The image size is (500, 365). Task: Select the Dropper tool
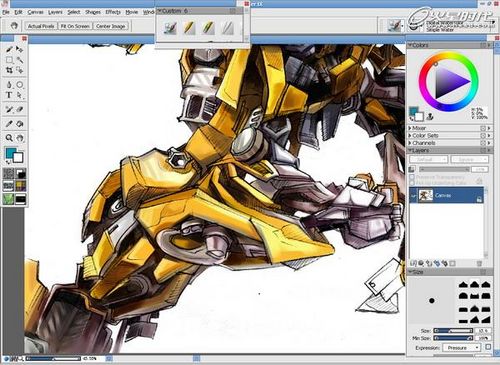9,124
